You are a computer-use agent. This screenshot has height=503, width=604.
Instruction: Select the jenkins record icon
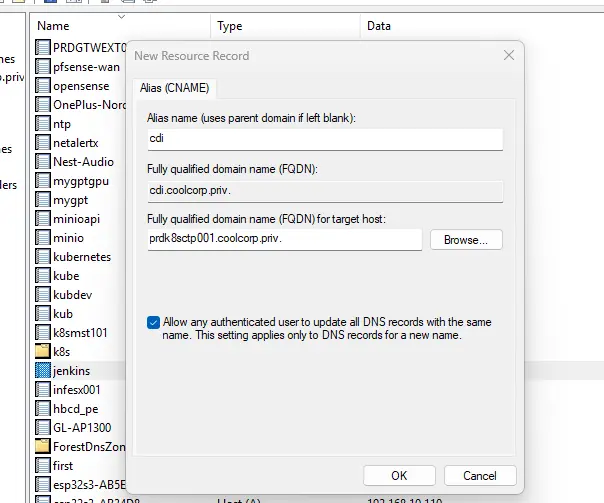pyautogui.click(x=43, y=370)
